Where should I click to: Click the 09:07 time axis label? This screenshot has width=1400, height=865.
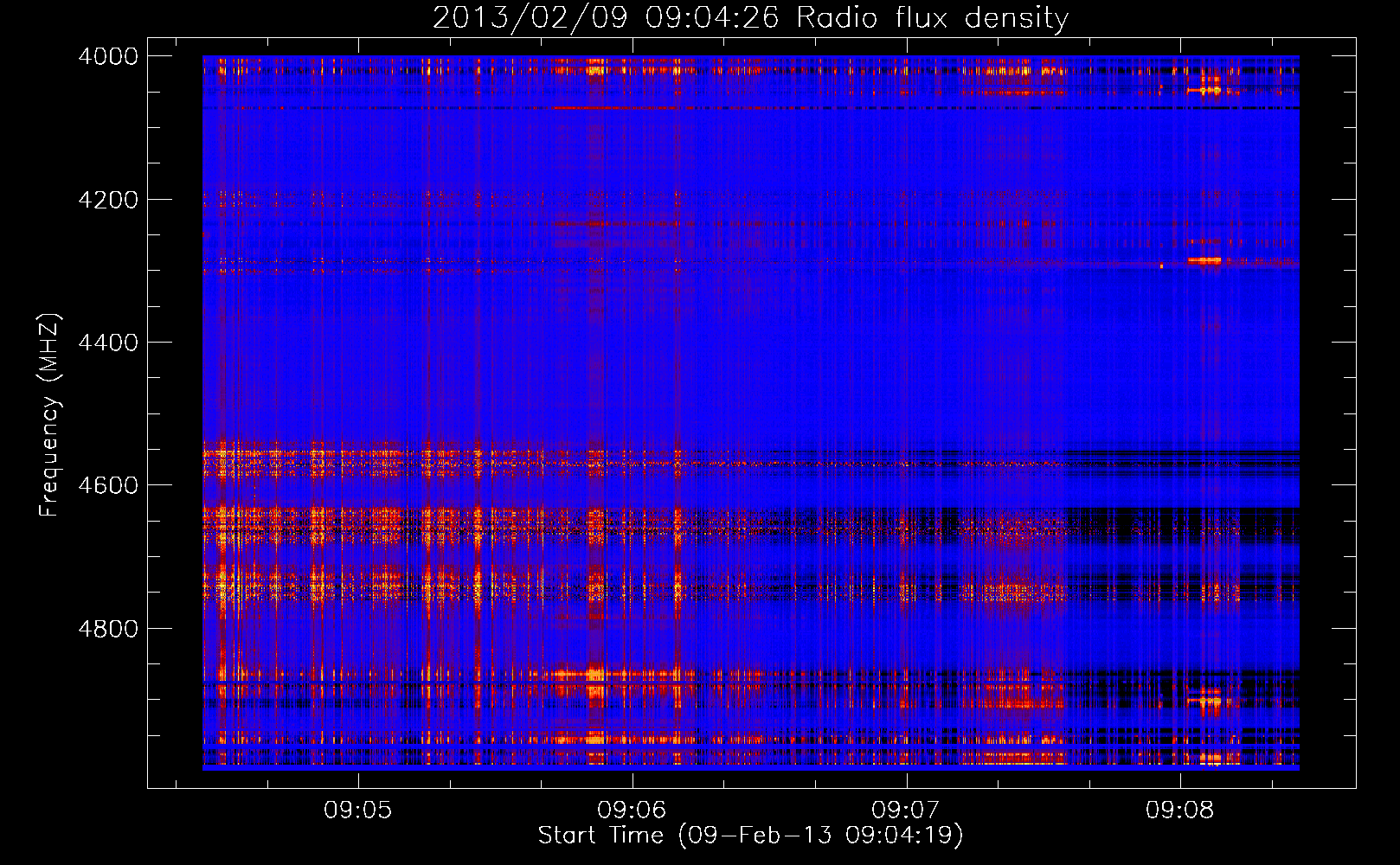(x=906, y=811)
